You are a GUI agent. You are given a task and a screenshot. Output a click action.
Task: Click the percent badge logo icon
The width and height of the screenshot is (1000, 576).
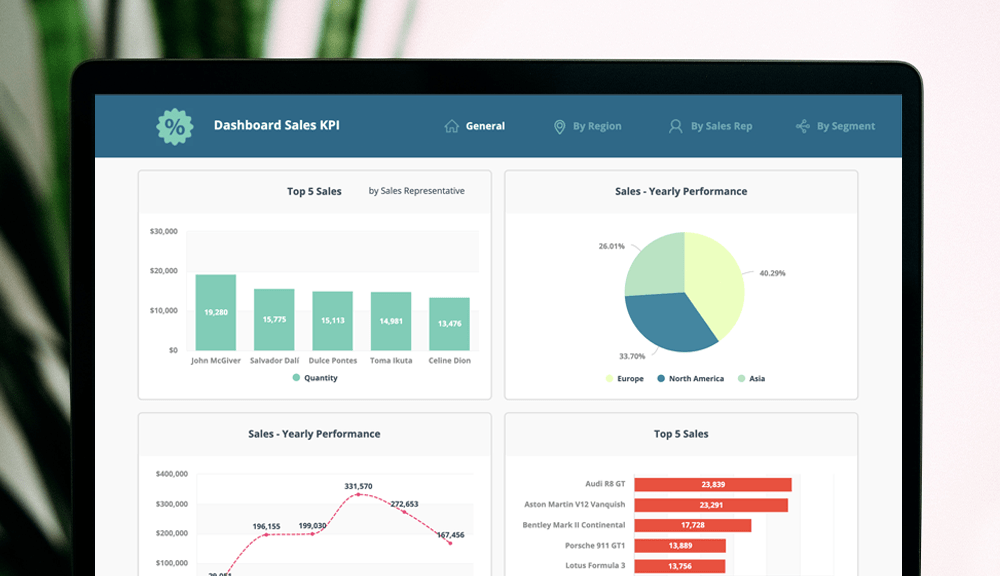click(x=175, y=126)
